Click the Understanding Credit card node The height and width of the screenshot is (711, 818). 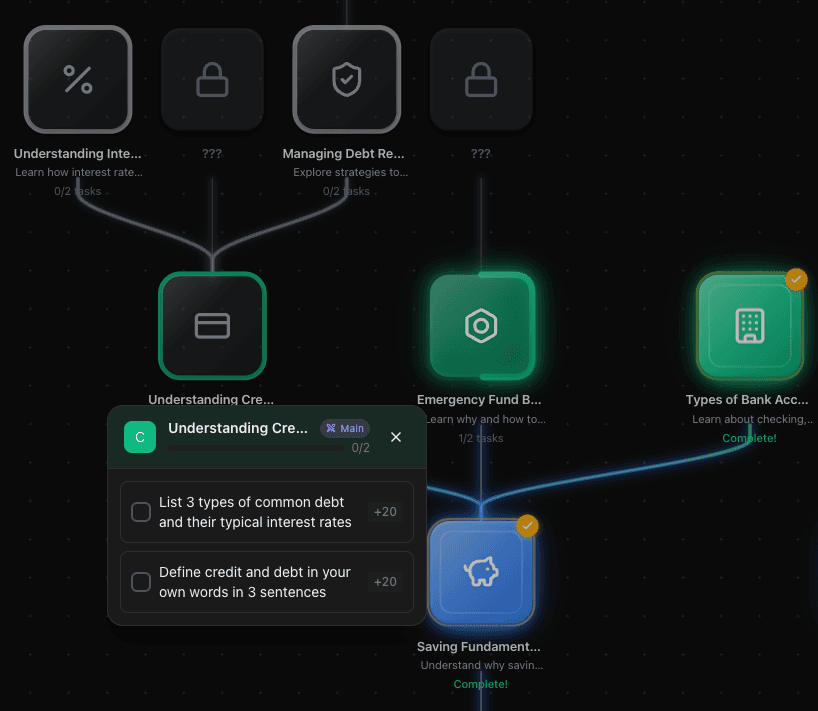[x=212, y=326]
